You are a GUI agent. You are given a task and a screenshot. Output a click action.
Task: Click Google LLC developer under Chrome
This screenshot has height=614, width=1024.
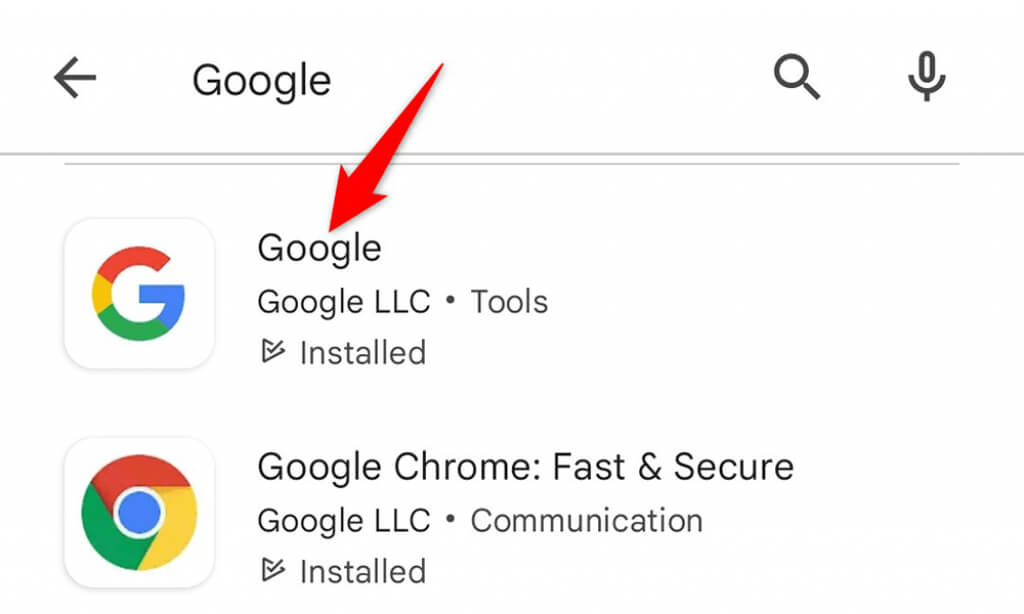[x=343, y=520]
